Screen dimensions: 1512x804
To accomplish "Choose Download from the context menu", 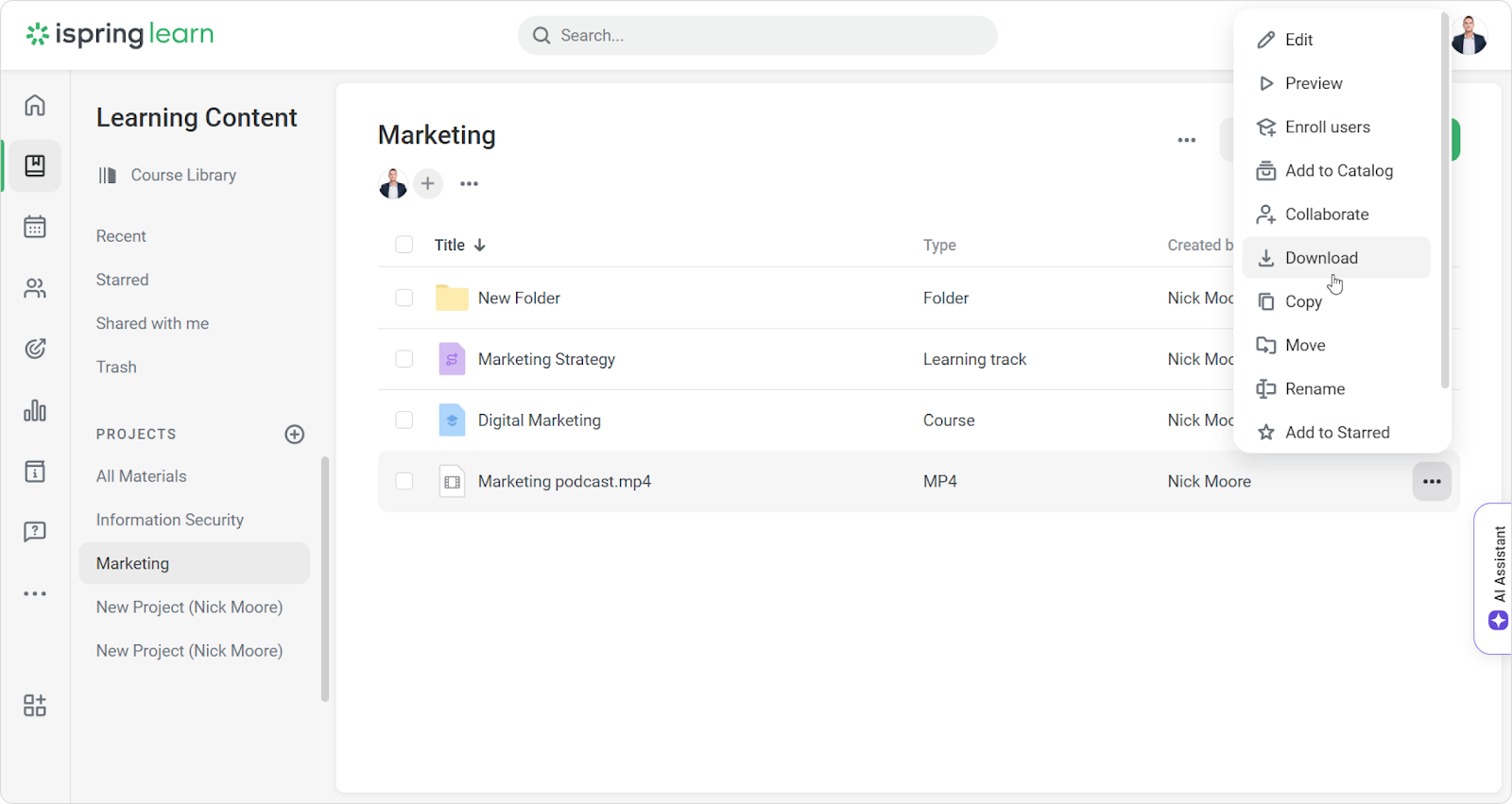I will [x=1320, y=258].
